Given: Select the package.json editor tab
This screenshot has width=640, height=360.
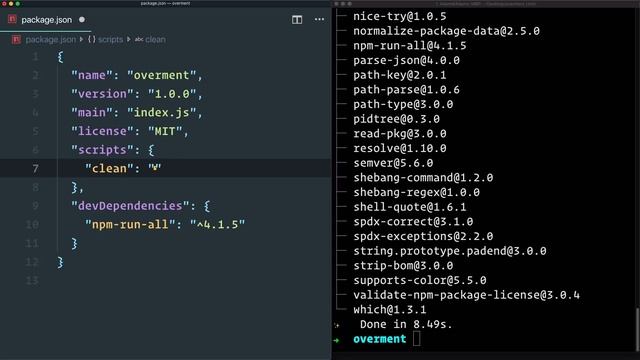Looking at the screenshot, I should (47, 20).
